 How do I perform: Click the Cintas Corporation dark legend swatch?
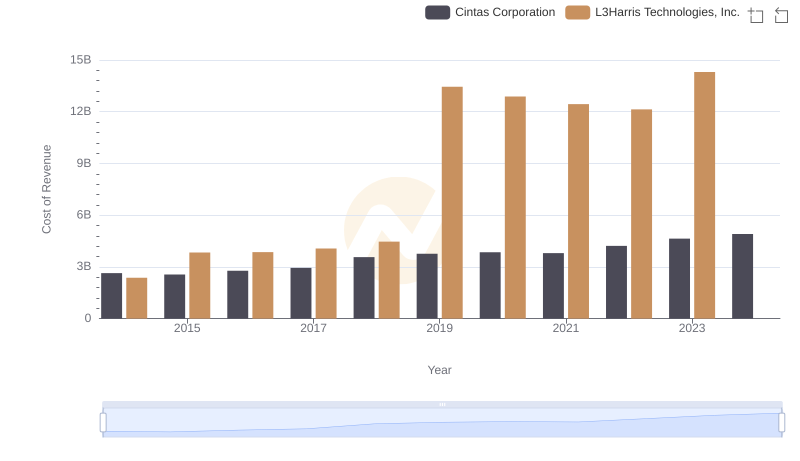click(x=437, y=12)
